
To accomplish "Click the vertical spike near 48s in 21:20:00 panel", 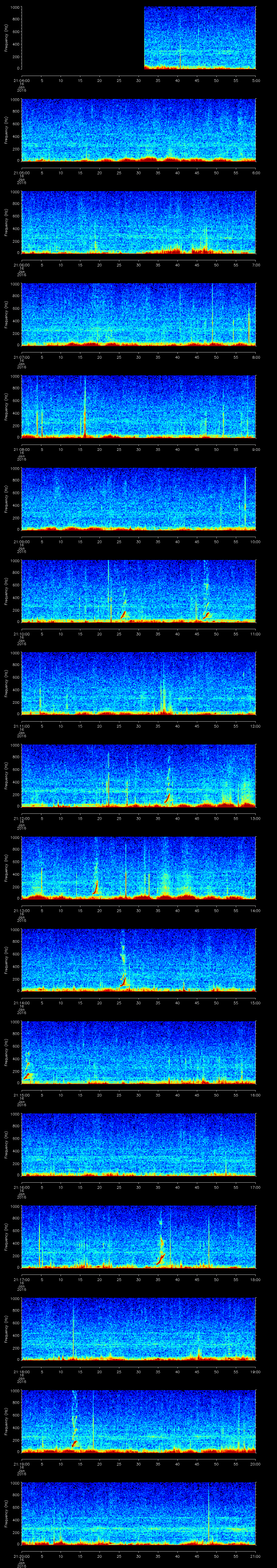I will tap(209, 1516).
